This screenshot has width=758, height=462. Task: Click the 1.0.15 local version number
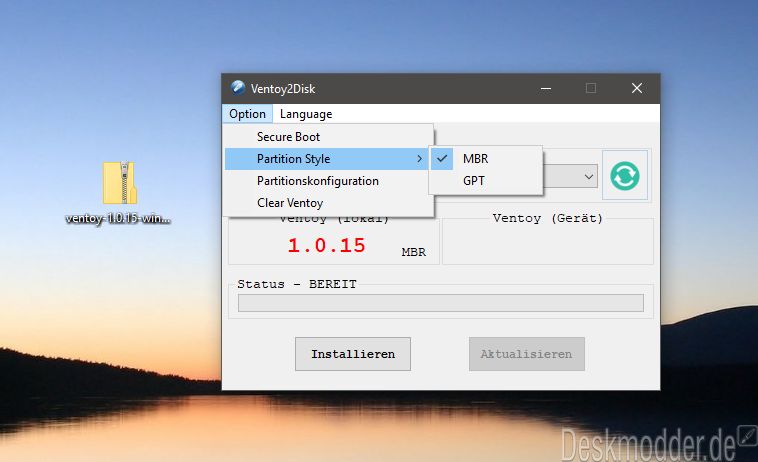point(326,245)
